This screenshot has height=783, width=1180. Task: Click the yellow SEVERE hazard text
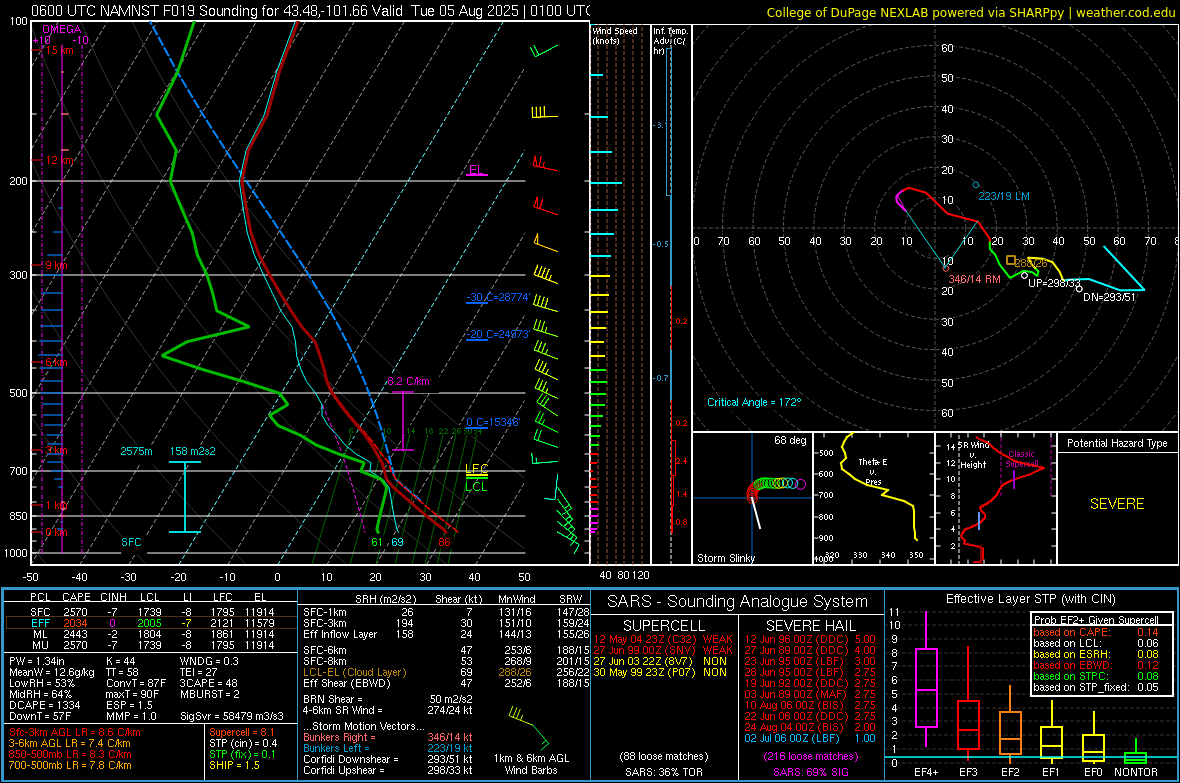pos(1117,504)
